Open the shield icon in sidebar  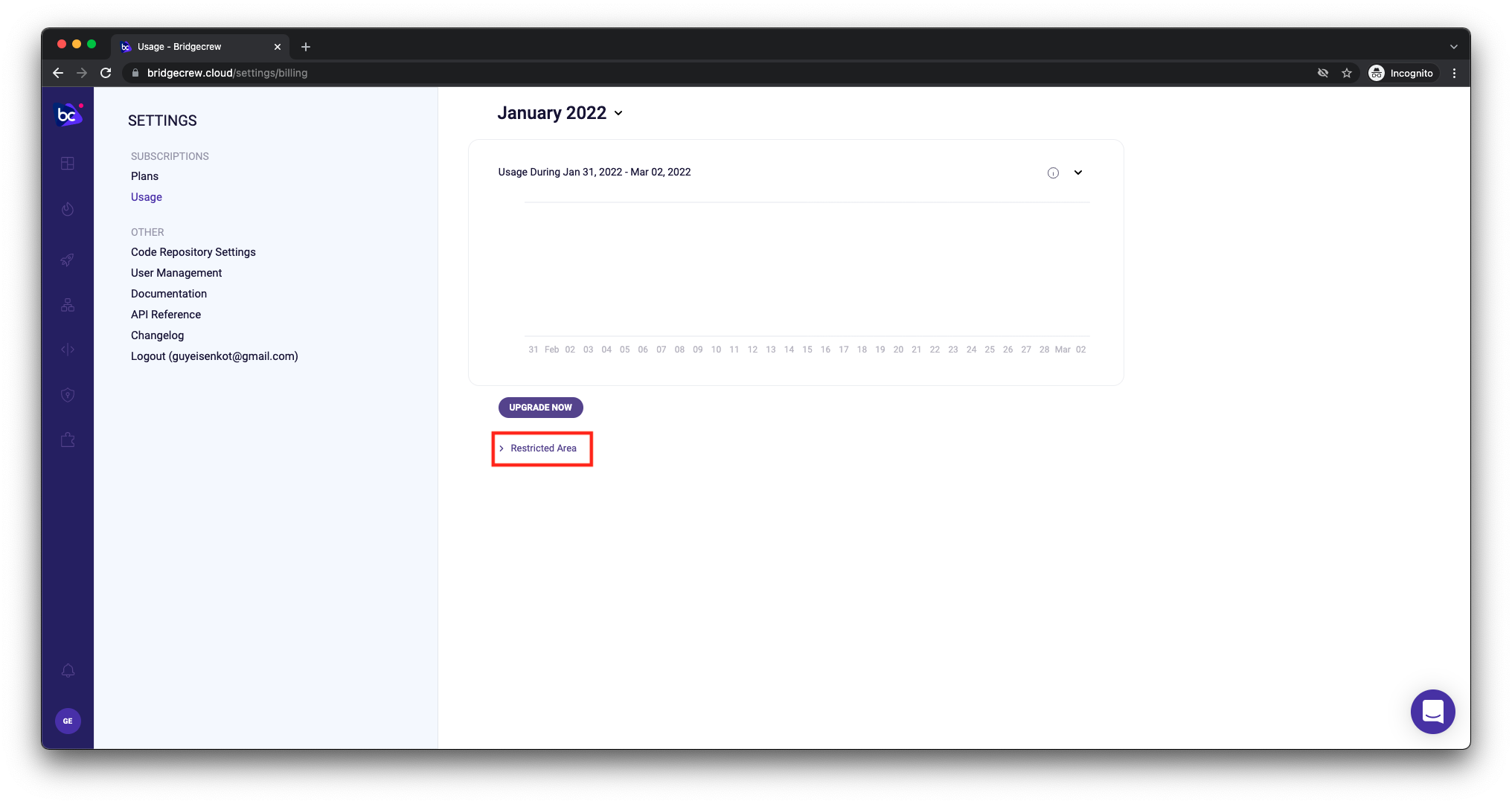click(x=68, y=395)
